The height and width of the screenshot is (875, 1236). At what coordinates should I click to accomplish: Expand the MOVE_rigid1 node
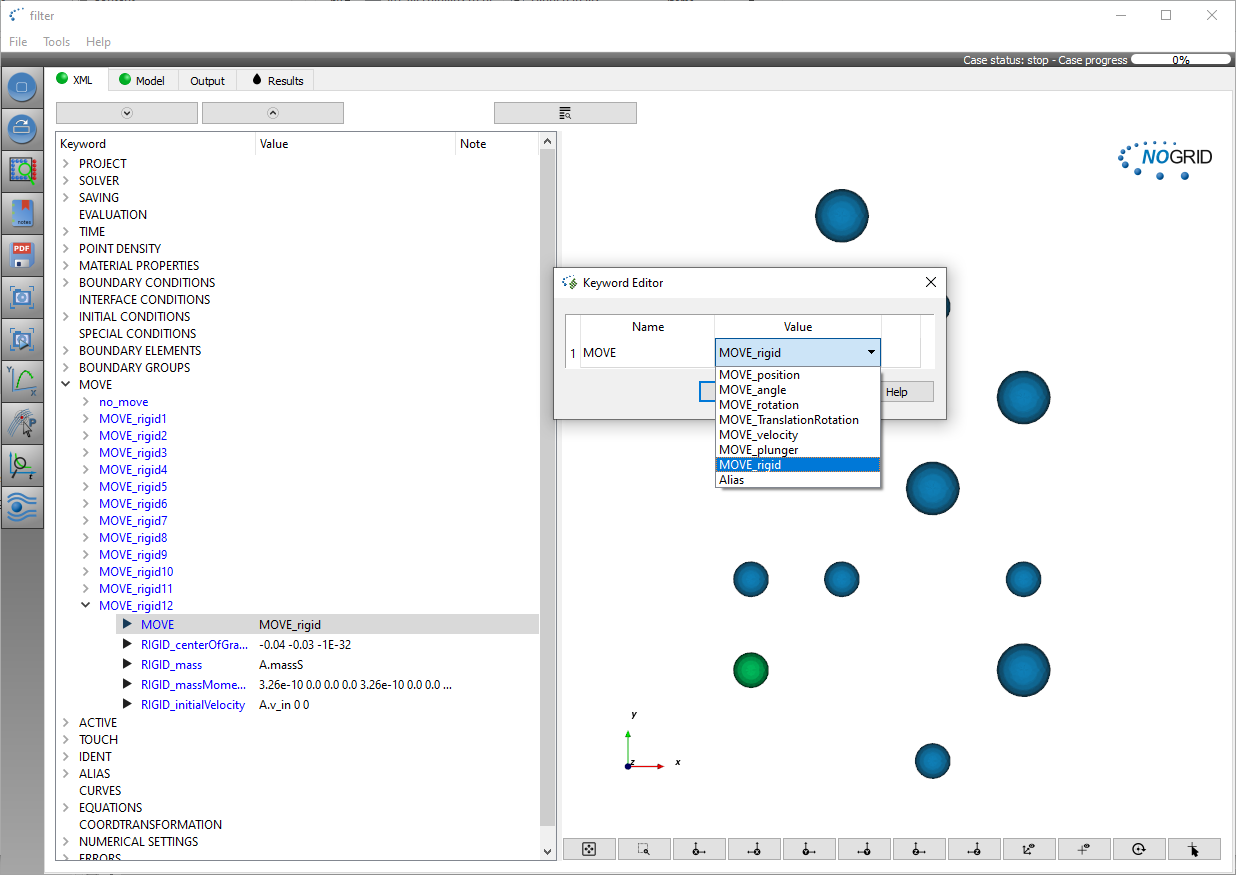tap(86, 419)
